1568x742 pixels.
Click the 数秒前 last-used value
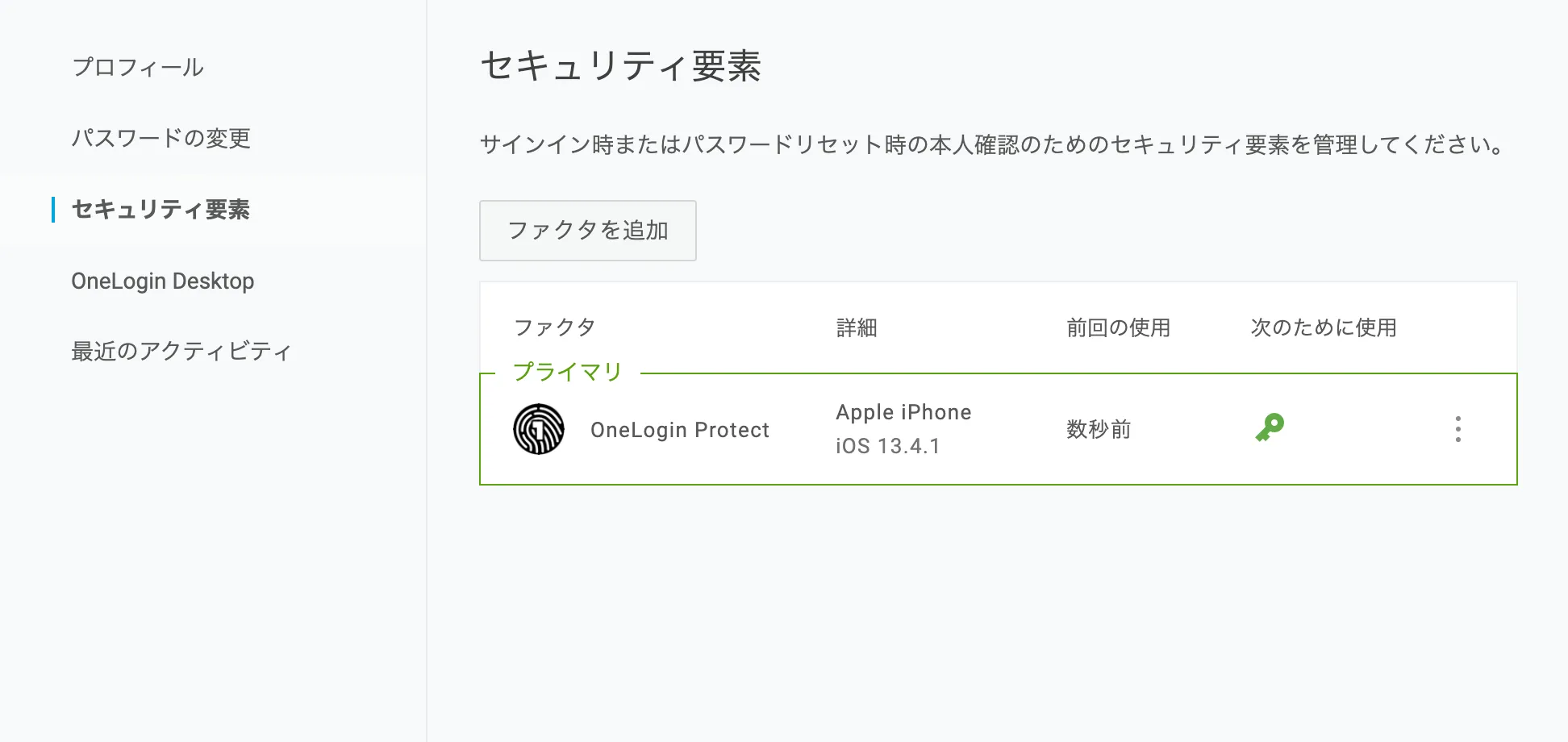tap(1099, 429)
